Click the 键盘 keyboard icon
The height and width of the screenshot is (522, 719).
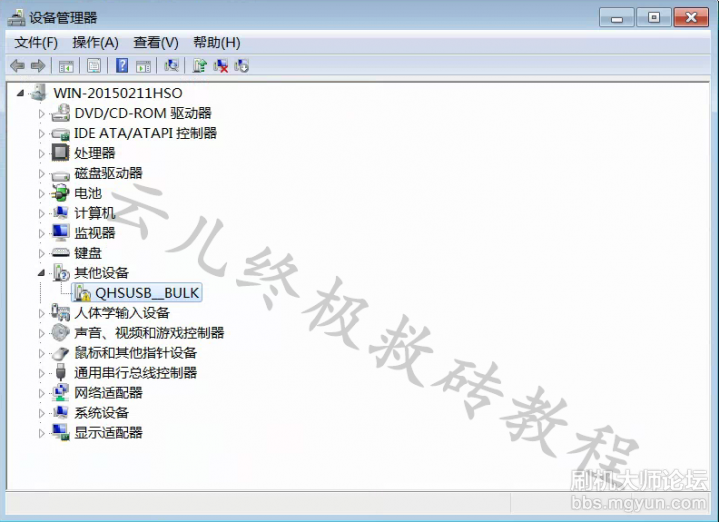[61, 253]
